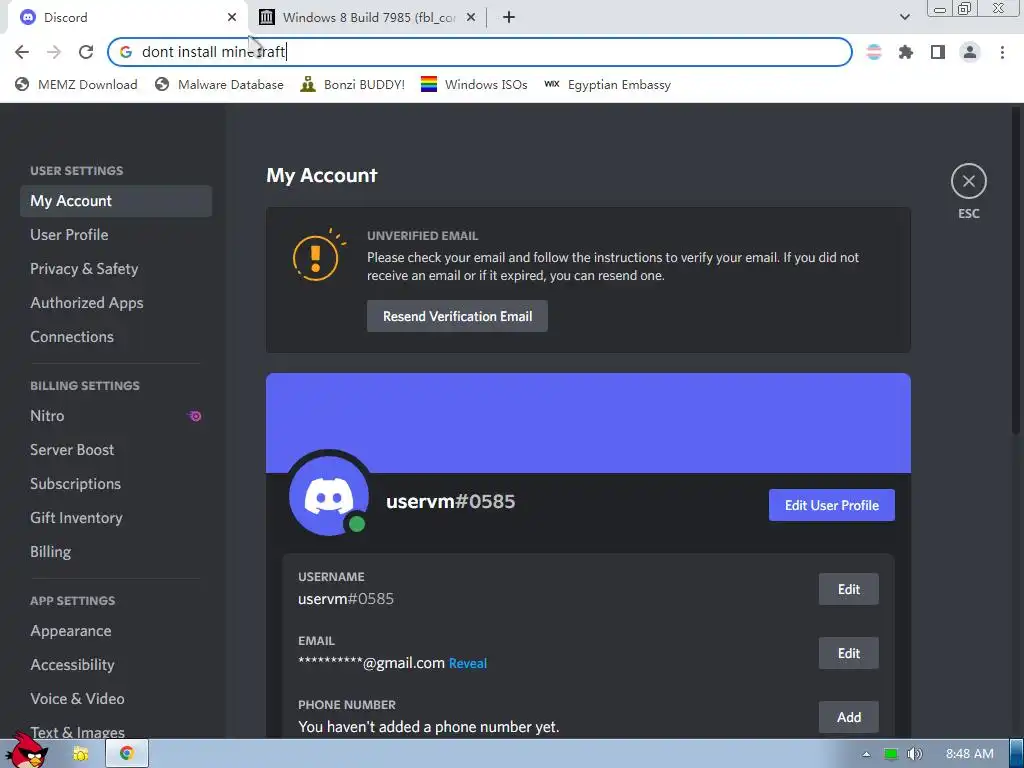1024x768 pixels.
Task: Close the Windows 8 Build 7985 tab
Action: coord(470,18)
